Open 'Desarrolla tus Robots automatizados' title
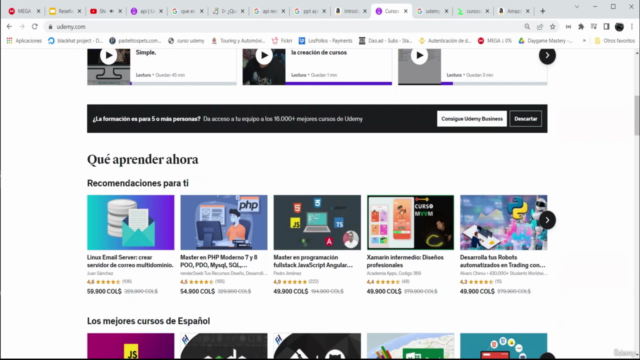The width and height of the screenshot is (640, 360). pos(502,261)
